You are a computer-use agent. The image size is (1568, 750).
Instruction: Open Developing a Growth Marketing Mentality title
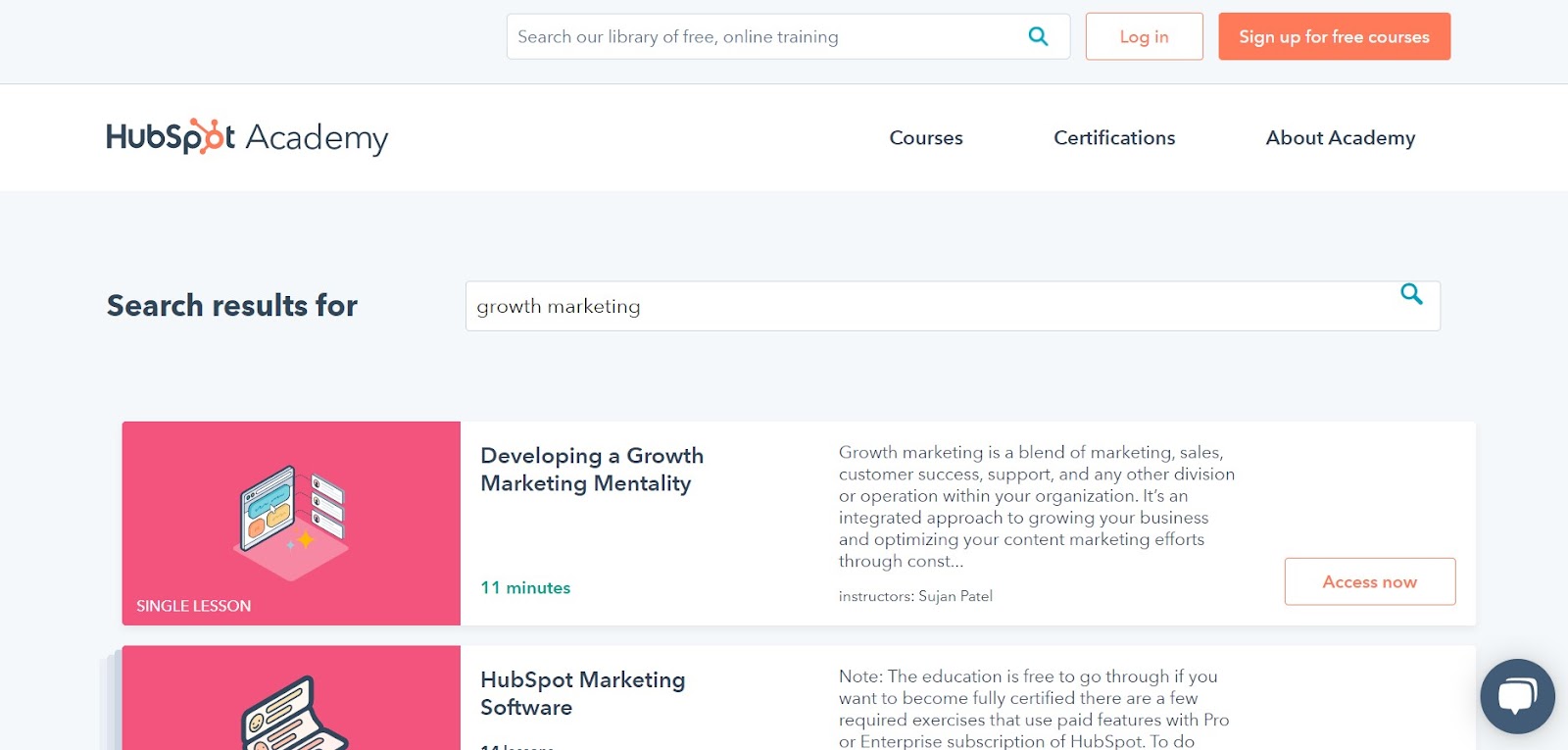point(592,470)
